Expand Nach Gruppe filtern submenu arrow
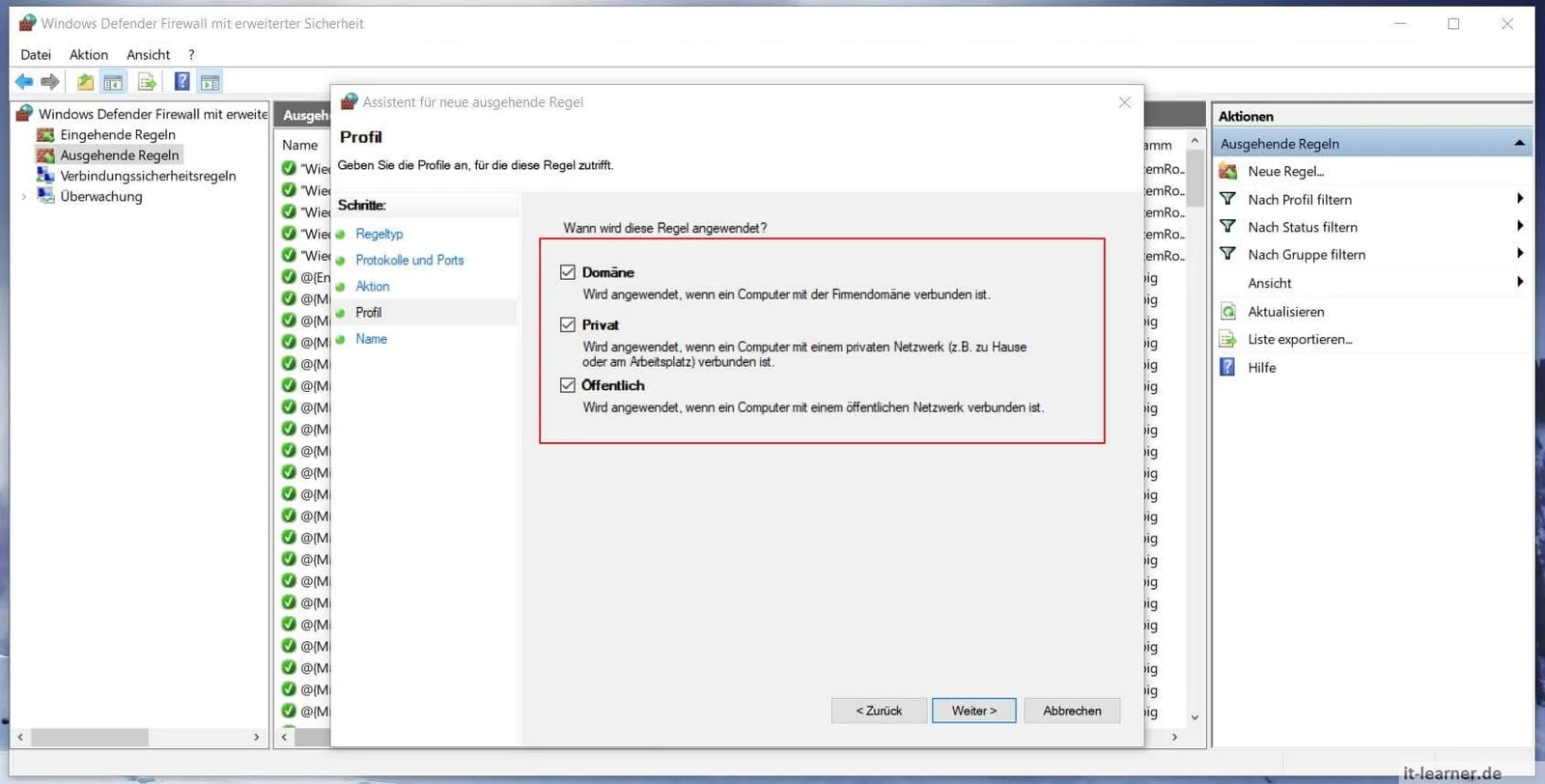The height and width of the screenshot is (784, 1545). coord(1519,254)
